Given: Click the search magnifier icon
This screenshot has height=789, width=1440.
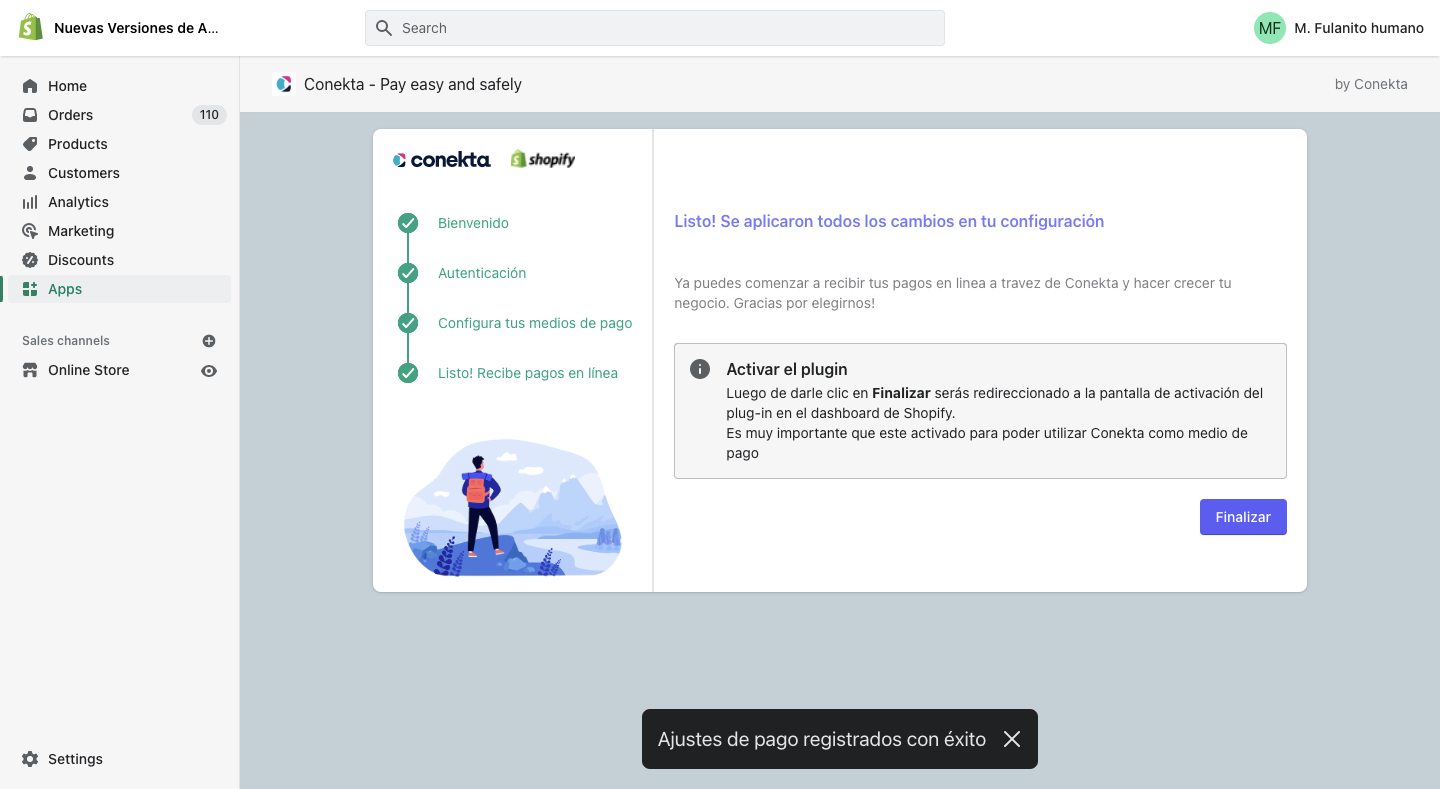Looking at the screenshot, I should tap(384, 28).
